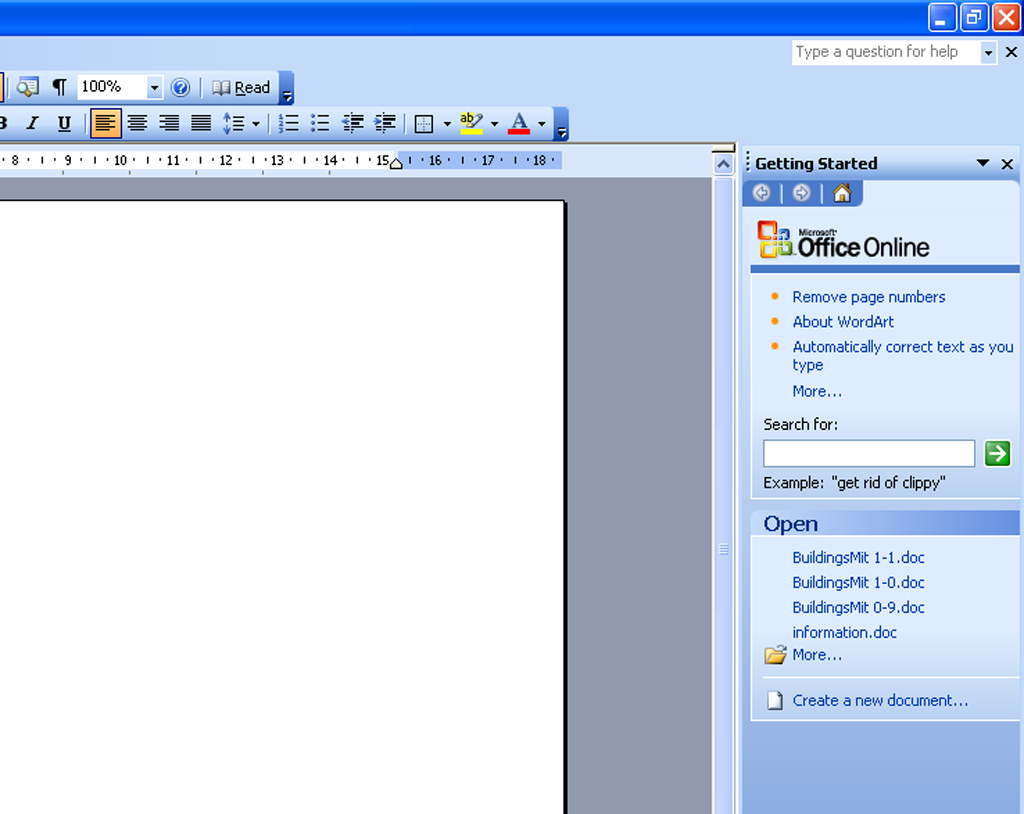Decrease the paragraph indent
The width and height of the screenshot is (1024, 814).
click(x=353, y=123)
